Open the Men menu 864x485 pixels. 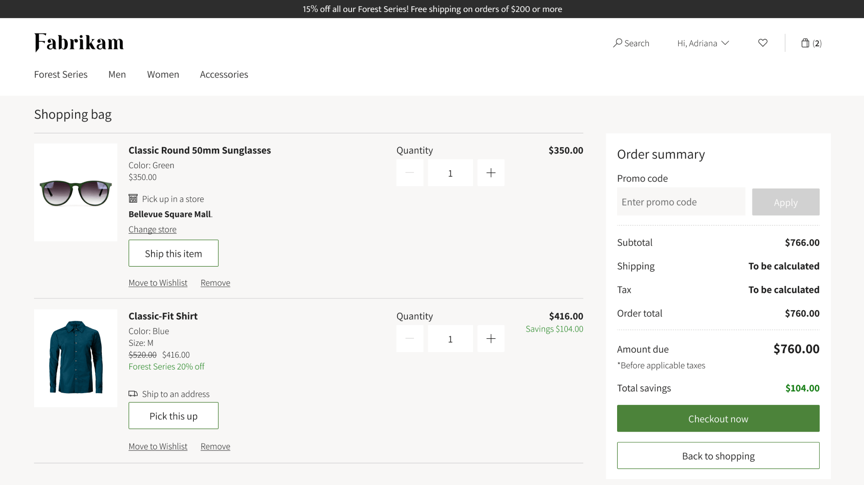pyautogui.click(x=117, y=74)
